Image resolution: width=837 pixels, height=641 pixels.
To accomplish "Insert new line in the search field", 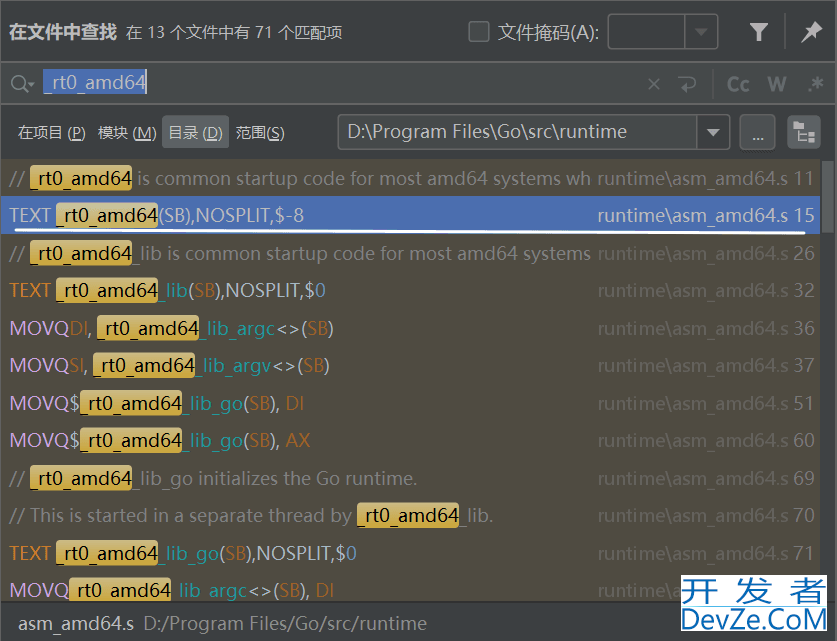I will coord(687,84).
